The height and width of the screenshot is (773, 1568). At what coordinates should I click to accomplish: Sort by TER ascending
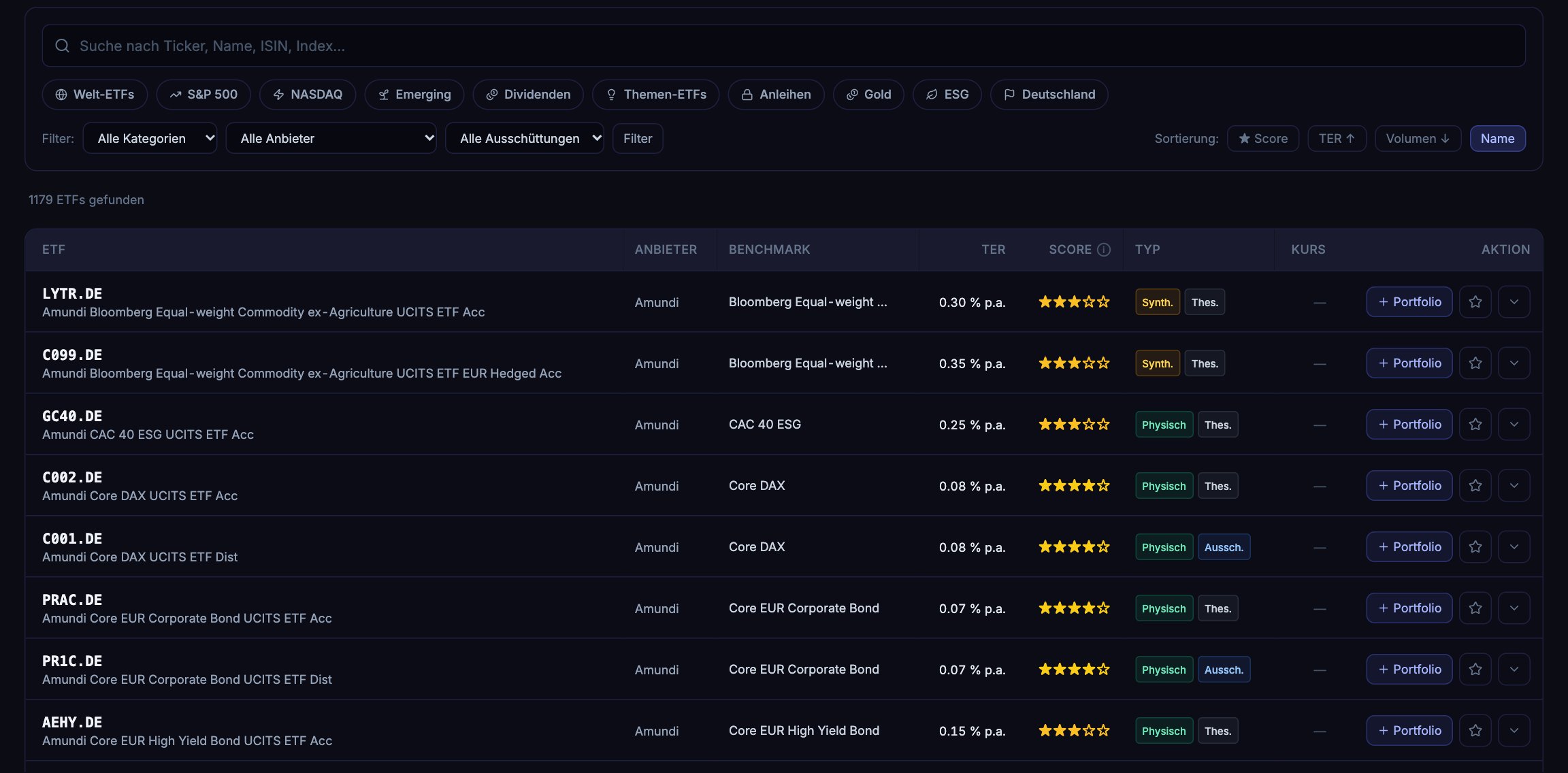1337,139
